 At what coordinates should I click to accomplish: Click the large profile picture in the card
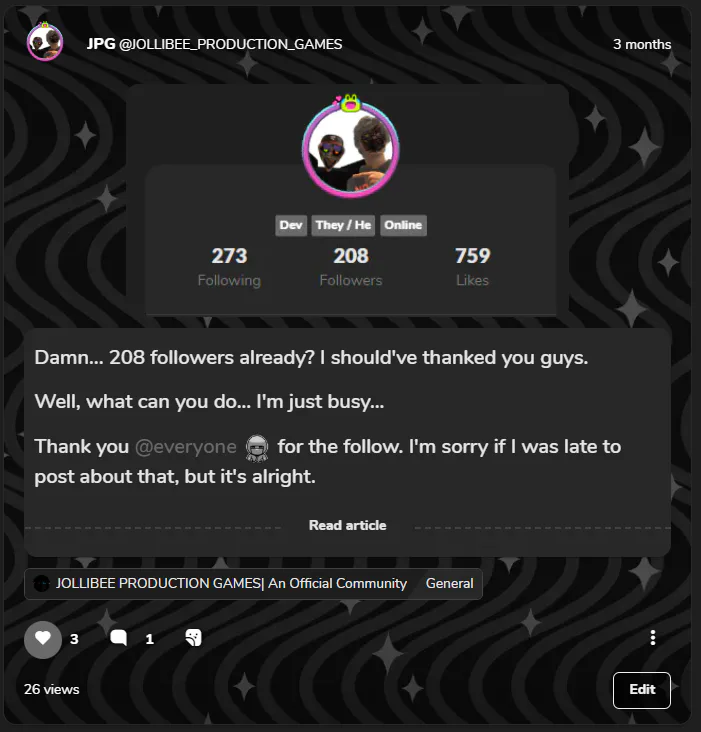tap(350, 149)
